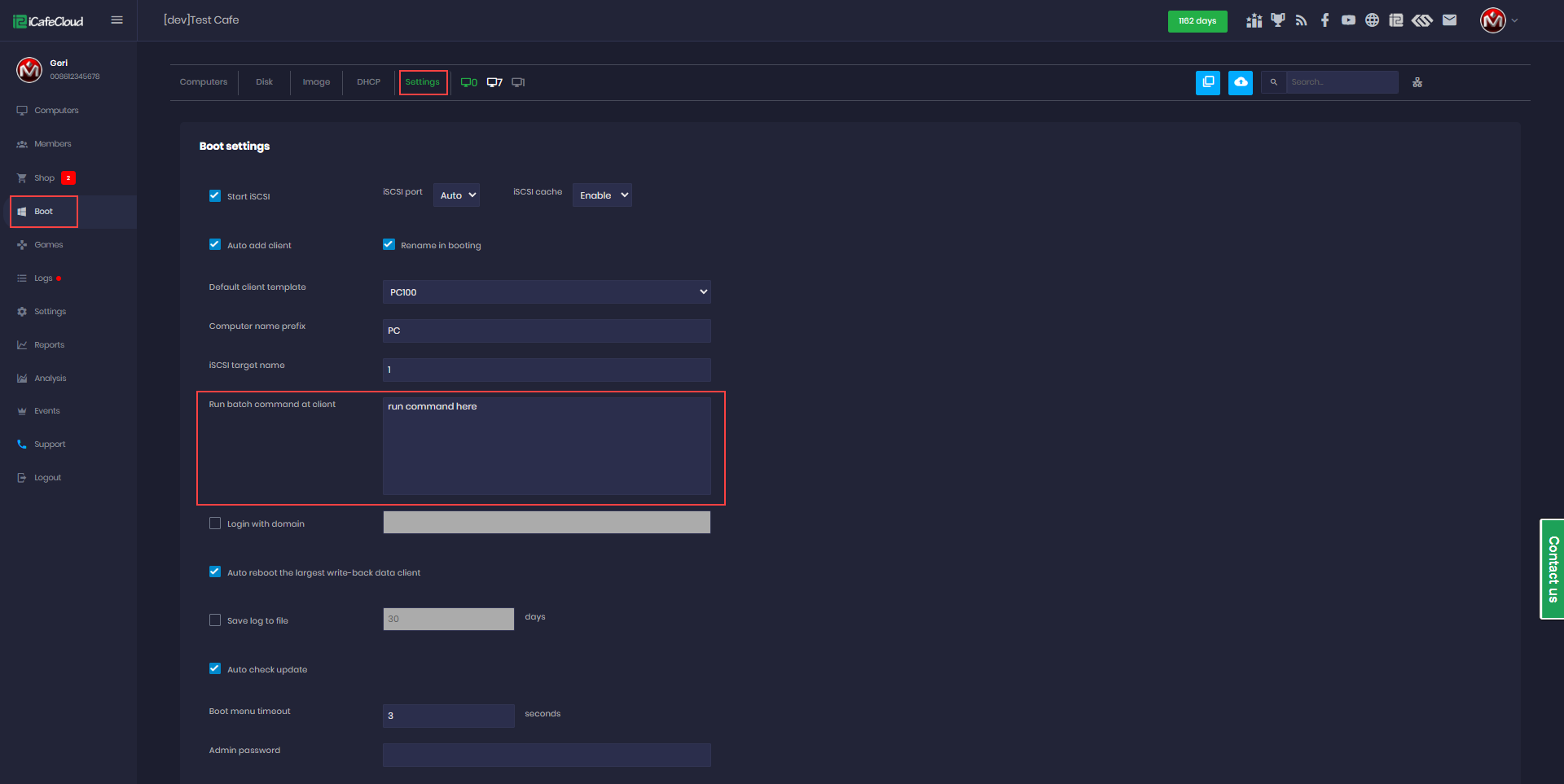1564x784 pixels.
Task: Click the YouTube icon in top bar
Action: (1348, 20)
